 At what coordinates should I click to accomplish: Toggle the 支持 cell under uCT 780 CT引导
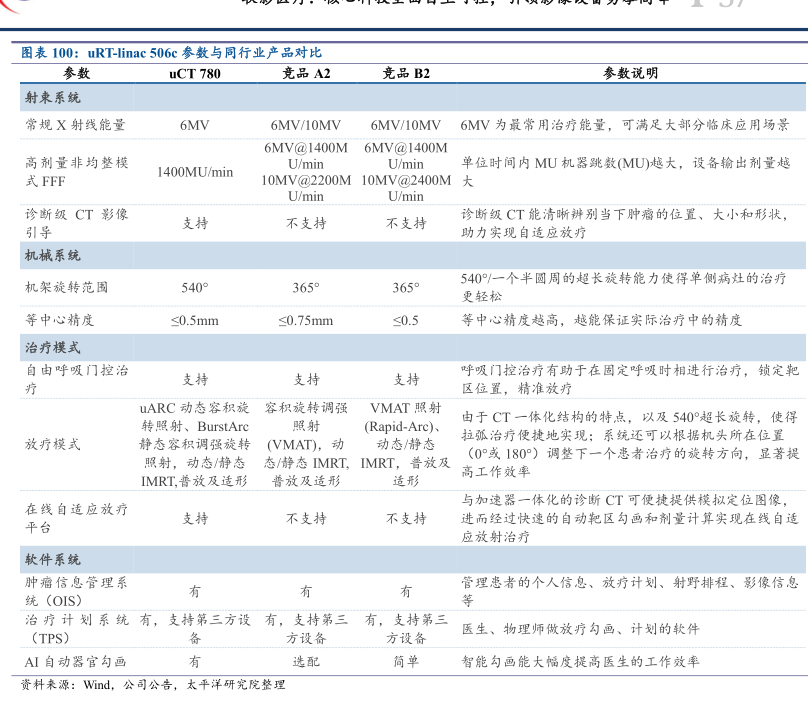194,223
